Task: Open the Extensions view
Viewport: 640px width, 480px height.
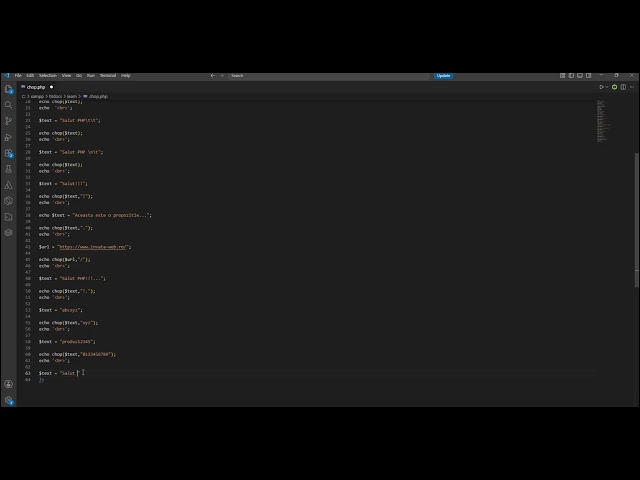Action: point(9,153)
